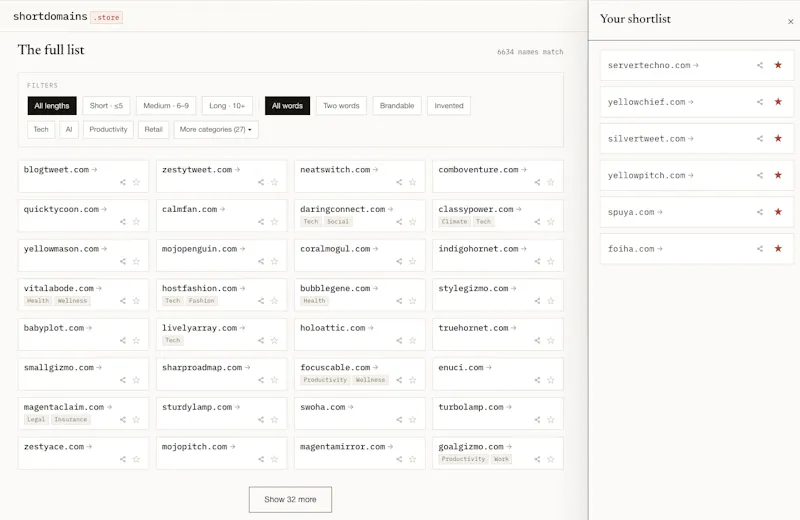Share babyplot.com domain
The height and width of the screenshot is (520, 800).
click(x=122, y=340)
